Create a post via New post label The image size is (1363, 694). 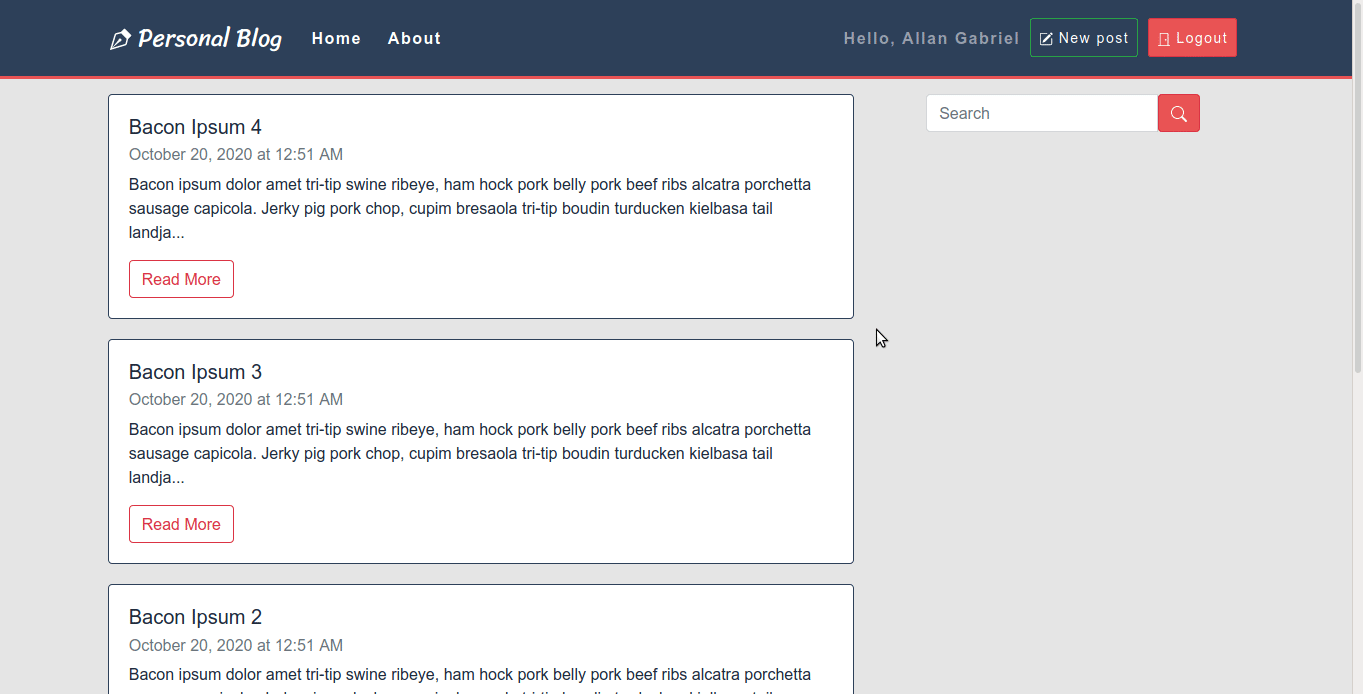pyautogui.click(x=1093, y=38)
